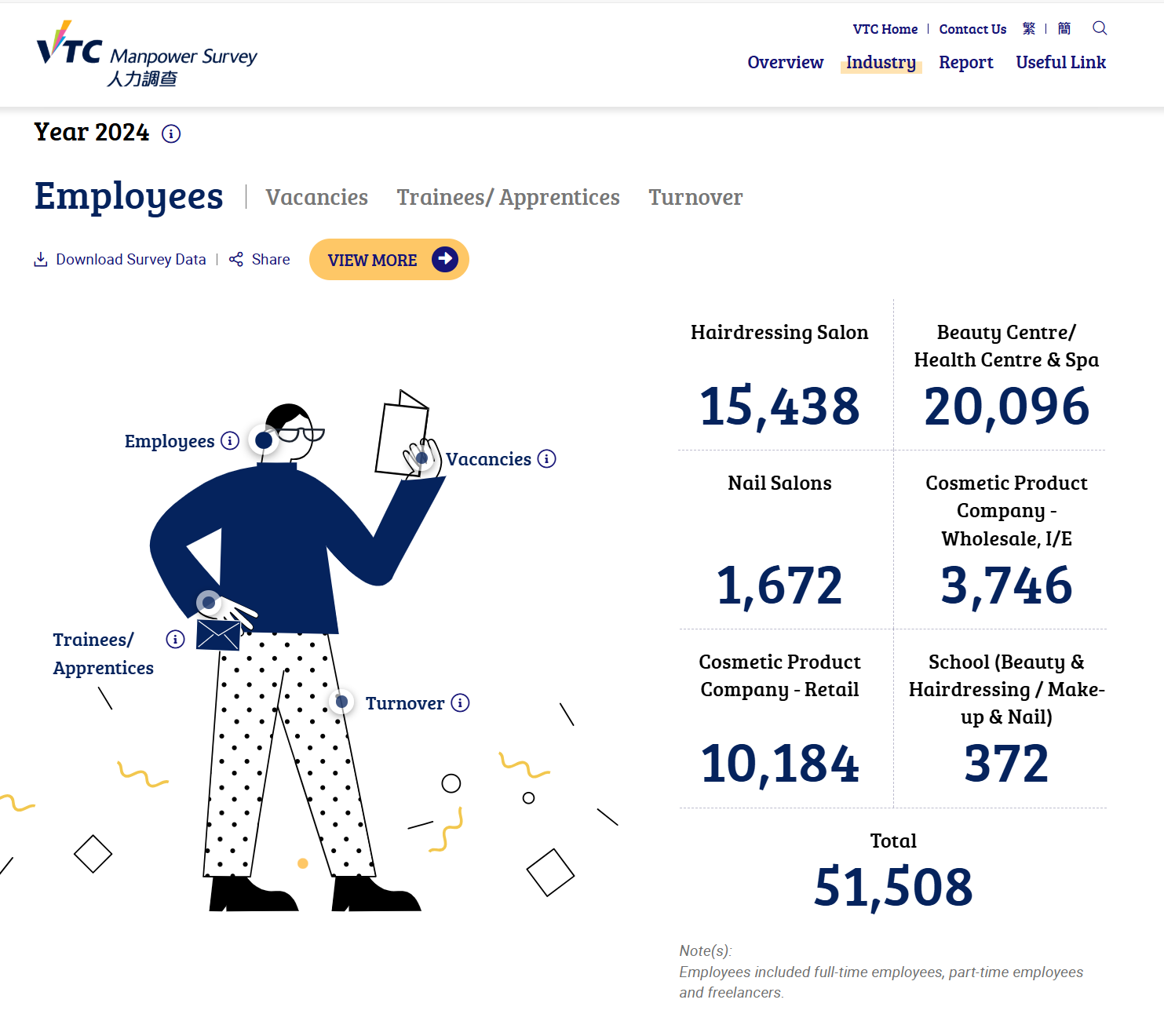Image resolution: width=1164 pixels, height=1036 pixels.
Task: Click info icon beside Trainees/Apprentices label
Action: click(175, 639)
